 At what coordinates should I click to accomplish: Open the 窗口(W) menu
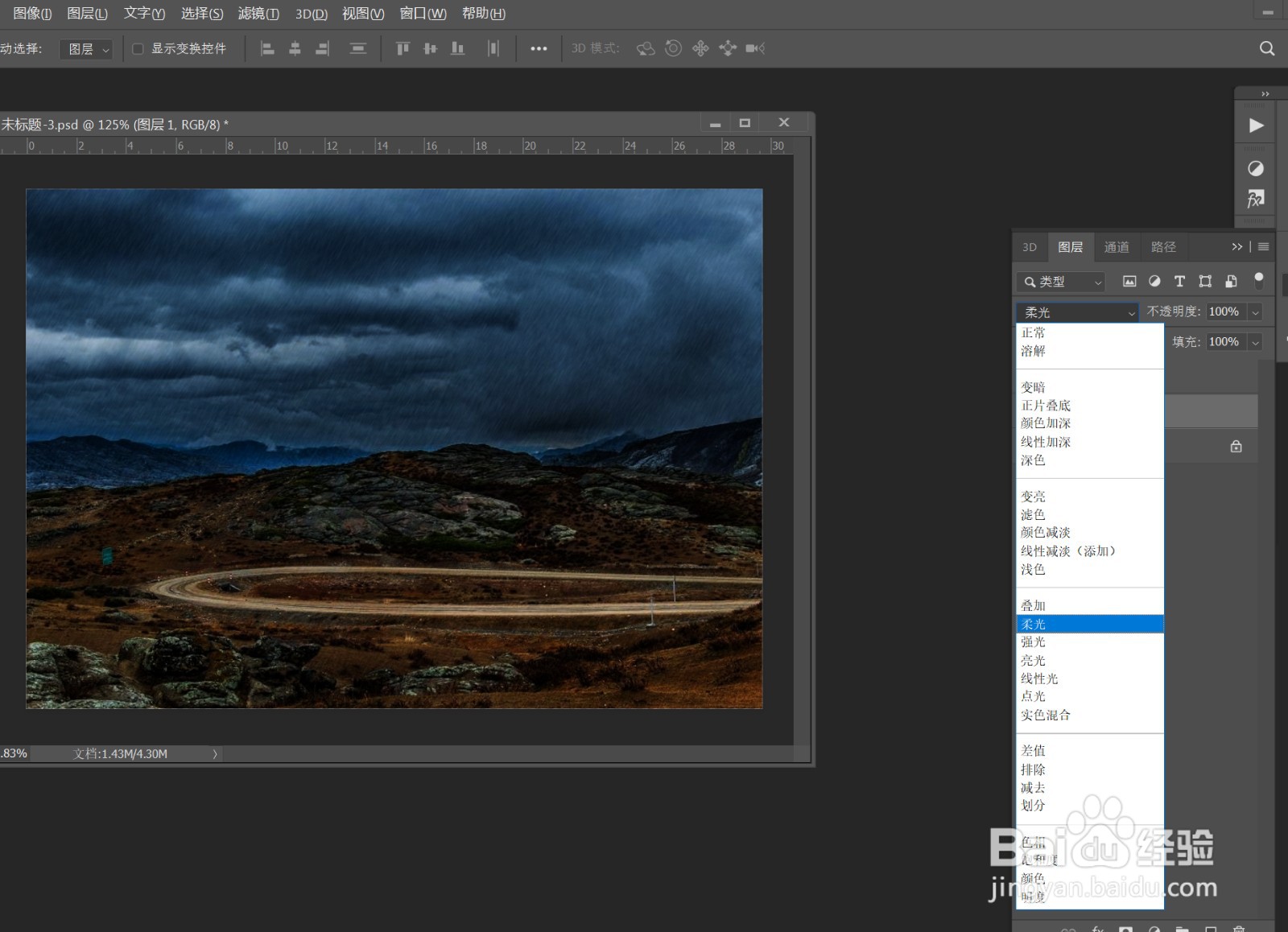coord(423,14)
